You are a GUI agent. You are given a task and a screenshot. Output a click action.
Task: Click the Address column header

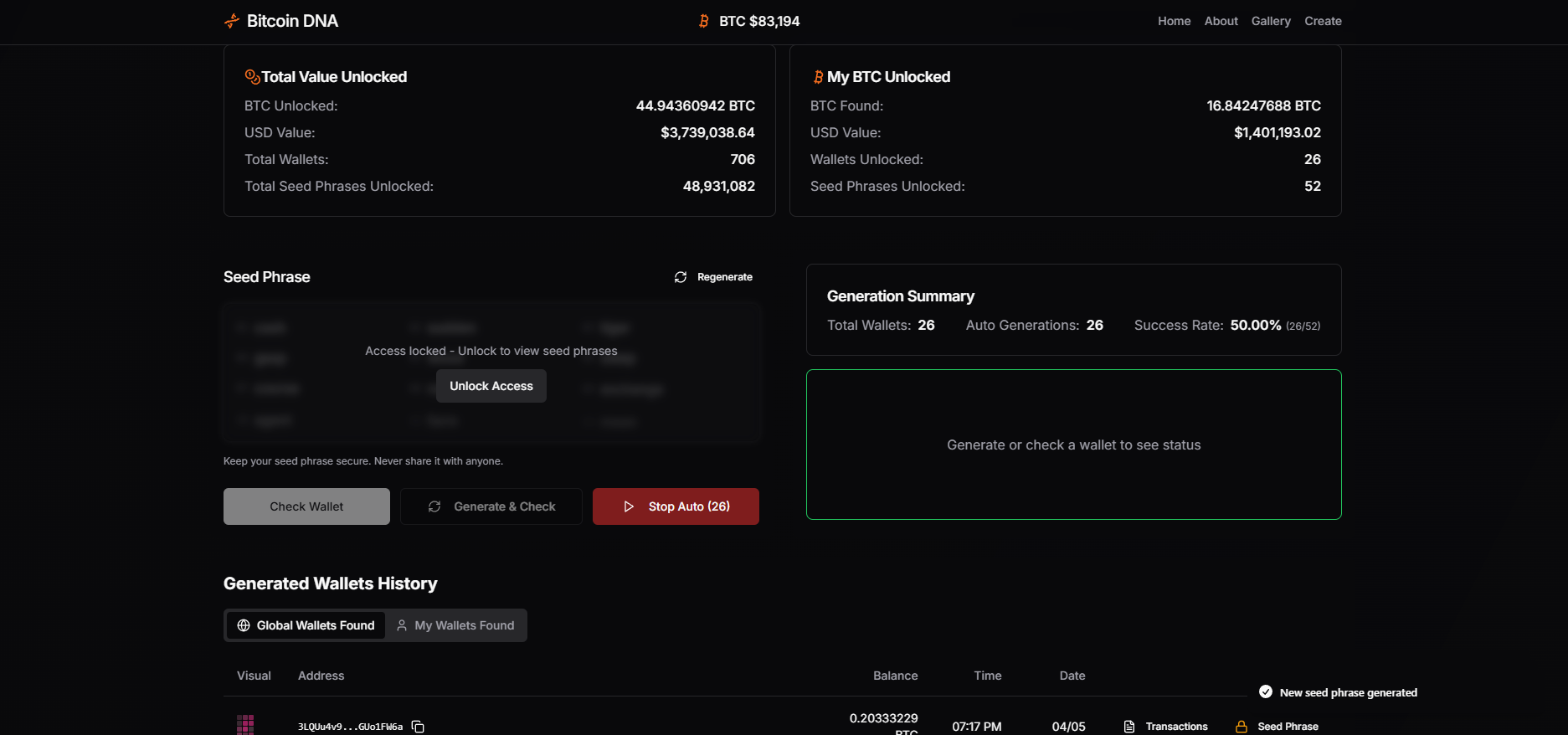321,676
